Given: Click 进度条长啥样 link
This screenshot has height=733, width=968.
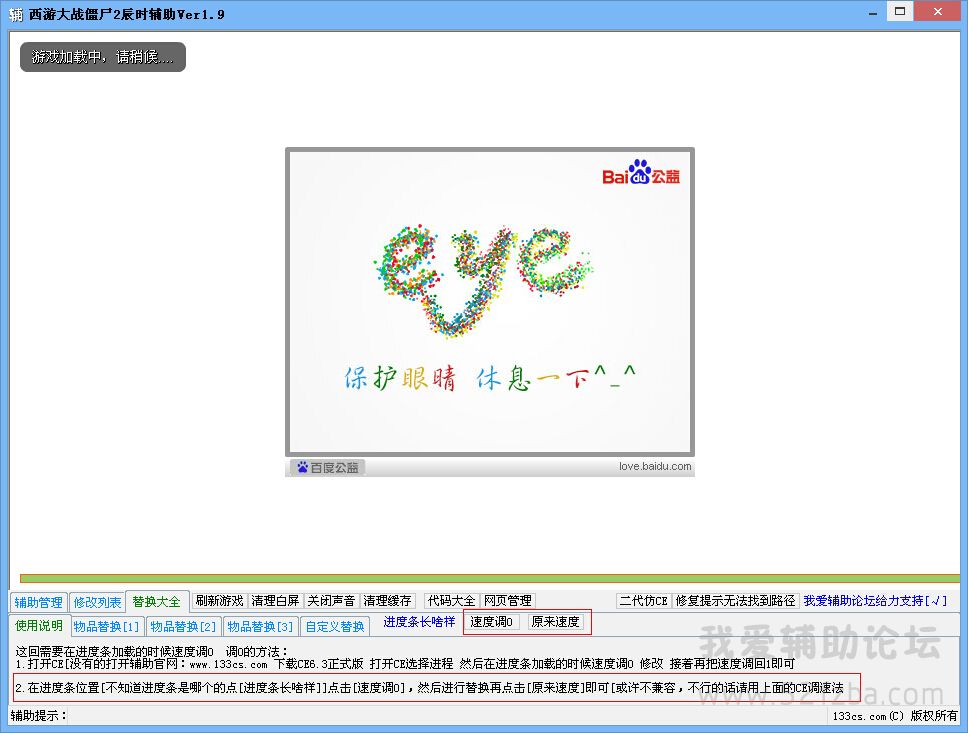Looking at the screenshot, I should click(x=419, y=622).
